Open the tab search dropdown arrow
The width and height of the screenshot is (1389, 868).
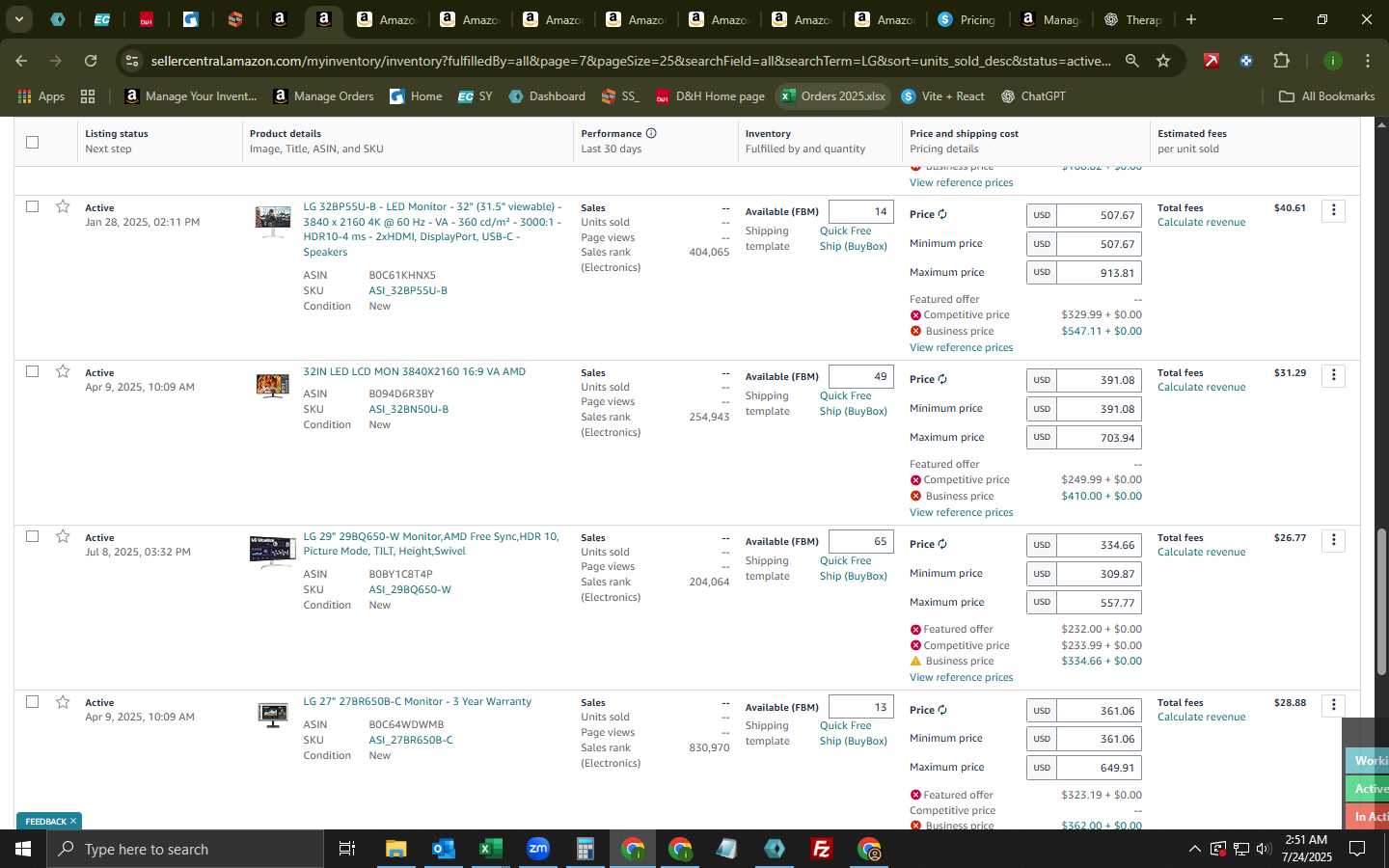pos(18,19)
